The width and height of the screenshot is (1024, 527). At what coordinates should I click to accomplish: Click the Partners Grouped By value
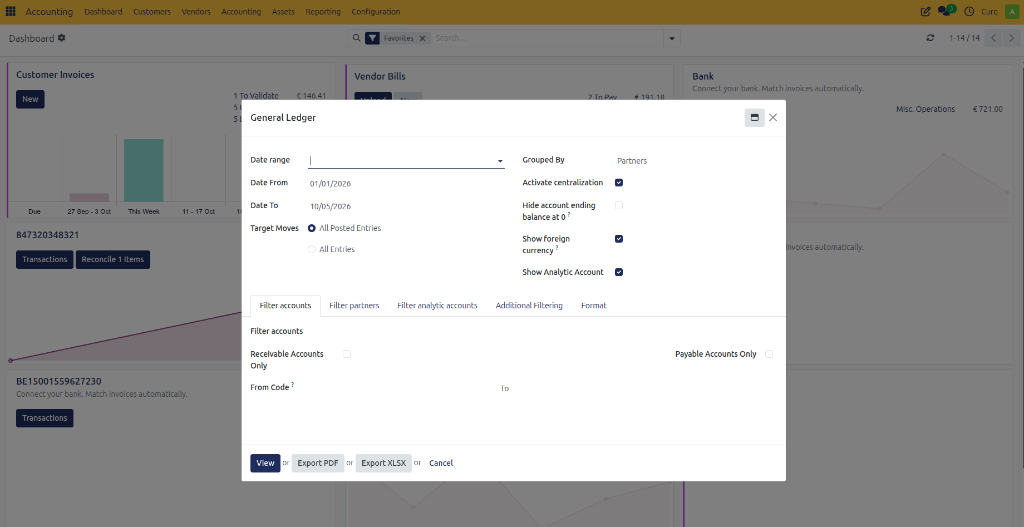tap(632, 161)
